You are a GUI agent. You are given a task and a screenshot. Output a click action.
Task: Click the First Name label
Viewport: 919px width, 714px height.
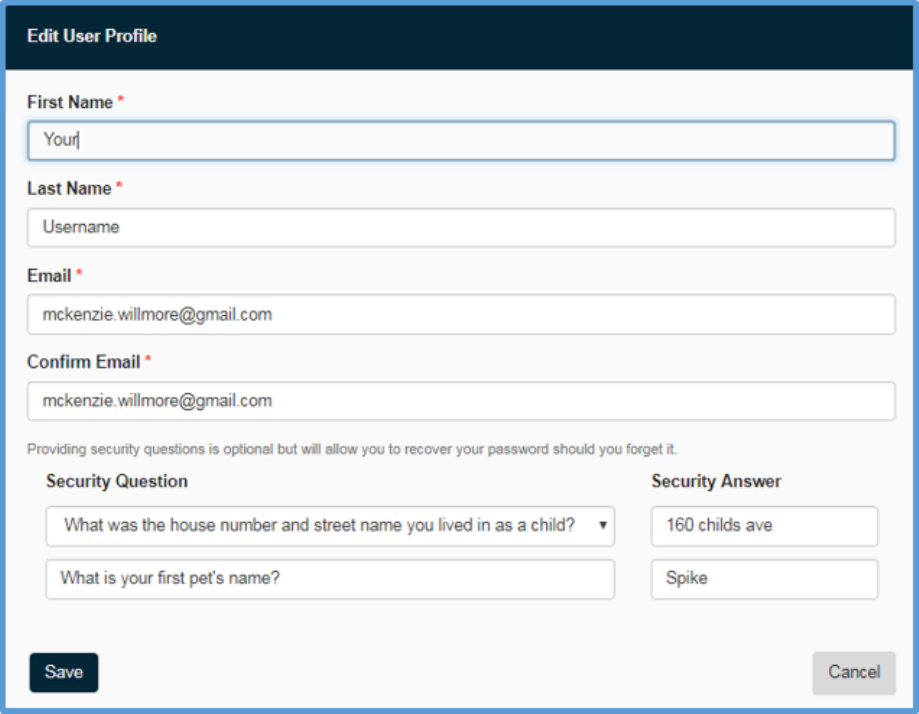(70, 102)
